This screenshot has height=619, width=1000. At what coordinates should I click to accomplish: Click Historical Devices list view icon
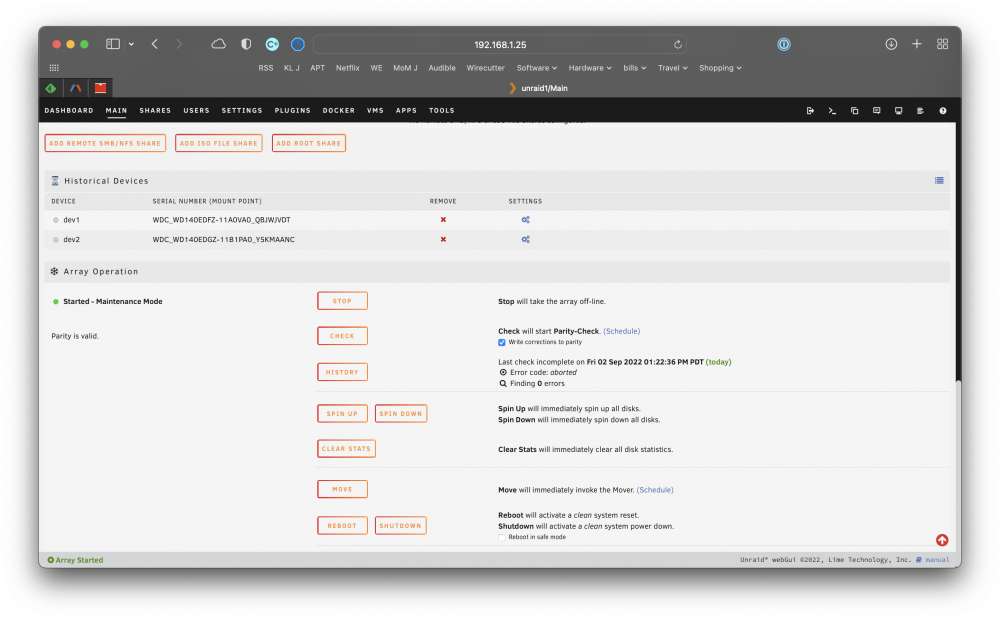(x=939, y=180)
